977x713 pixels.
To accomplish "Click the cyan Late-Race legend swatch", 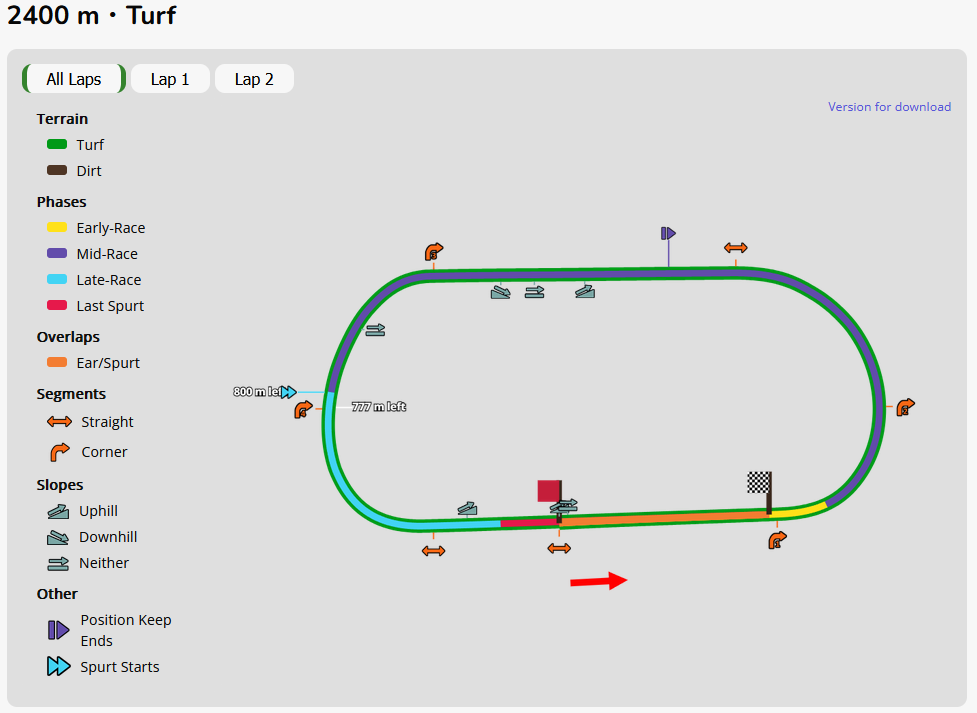I will [57, 279].
